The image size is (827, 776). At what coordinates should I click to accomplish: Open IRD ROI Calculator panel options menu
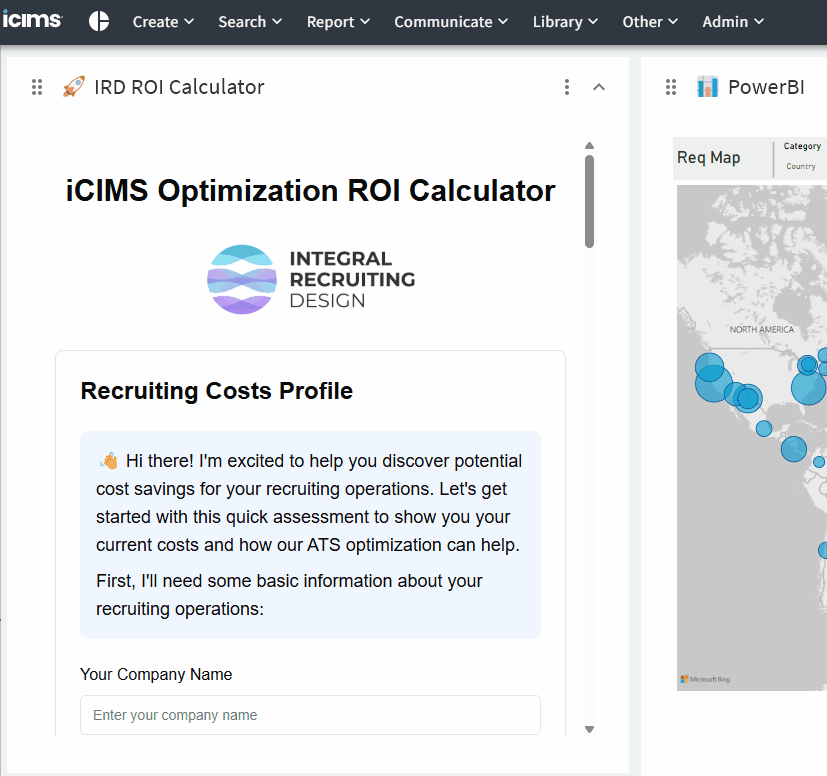click(x=567, y=87)
